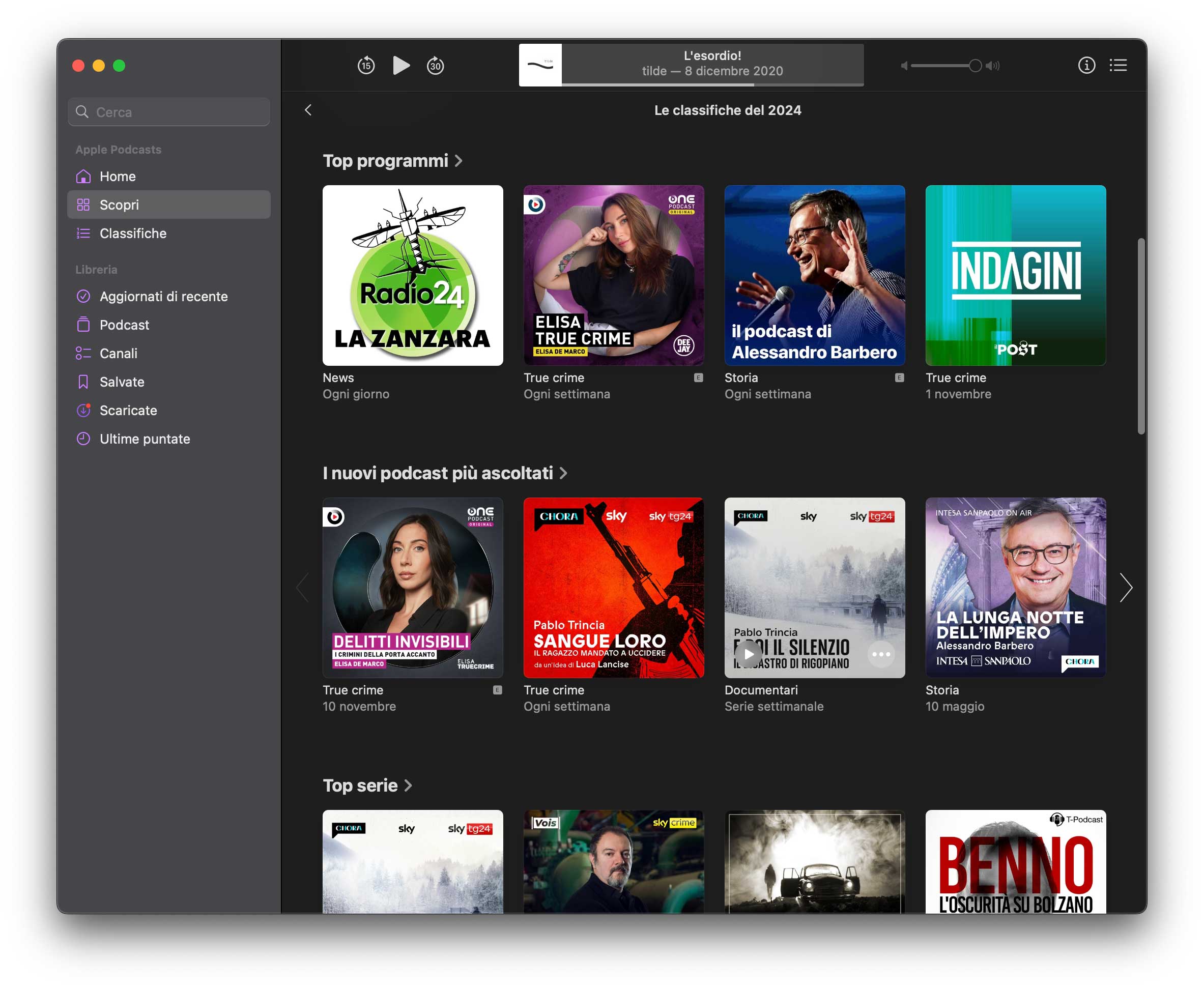Screen dimensions: 1204x989
Task: Open Scaricate library section
Action: tap(128, 410)
